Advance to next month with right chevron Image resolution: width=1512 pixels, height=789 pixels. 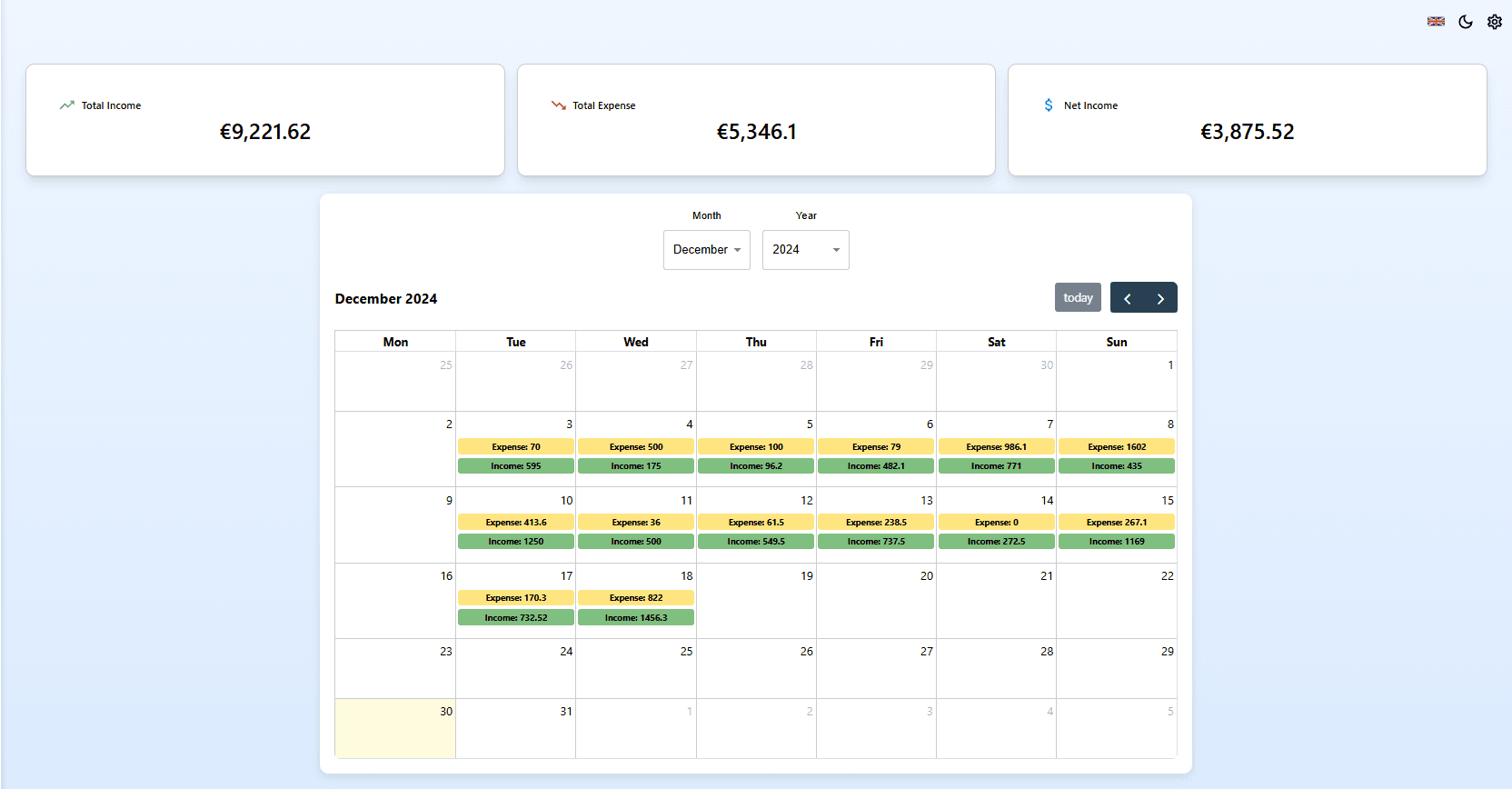click(1160, 298)
